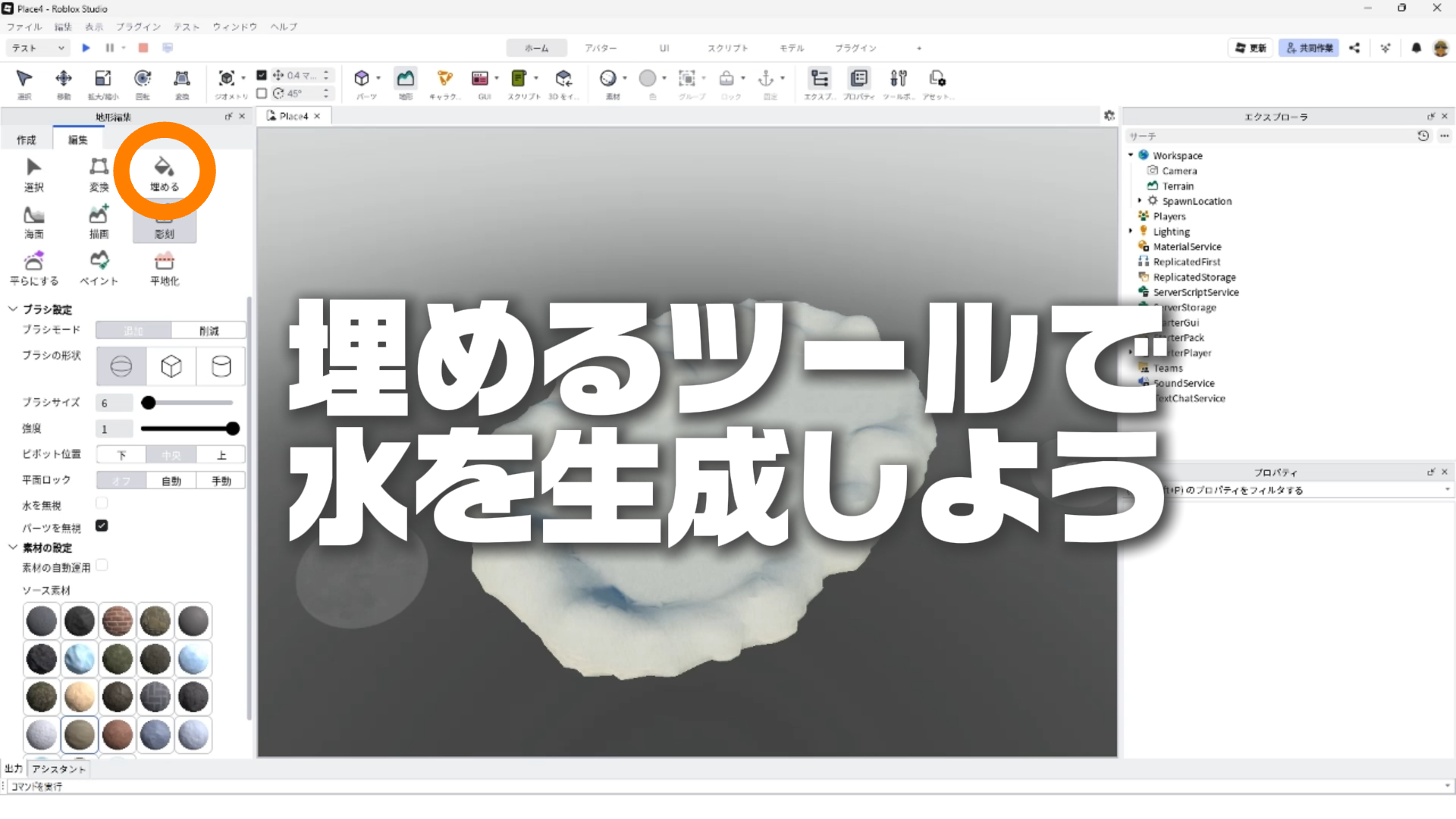Click the blue Play test button

pos(86,48)
